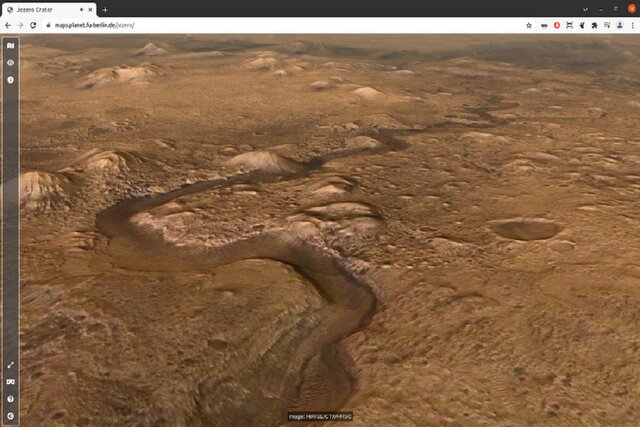Enable VR headset view mode
640x427 pixels.
tap(10, 382)
